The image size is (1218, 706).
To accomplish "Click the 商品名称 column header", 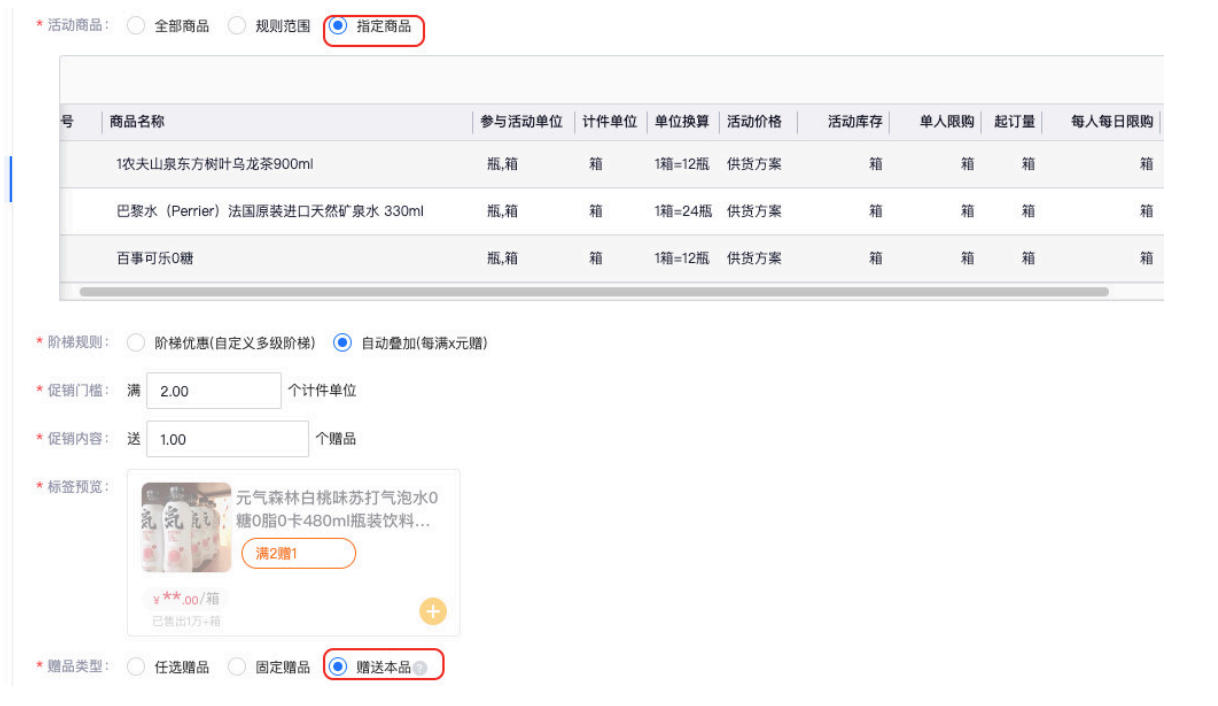I will (x=138, y=122).
